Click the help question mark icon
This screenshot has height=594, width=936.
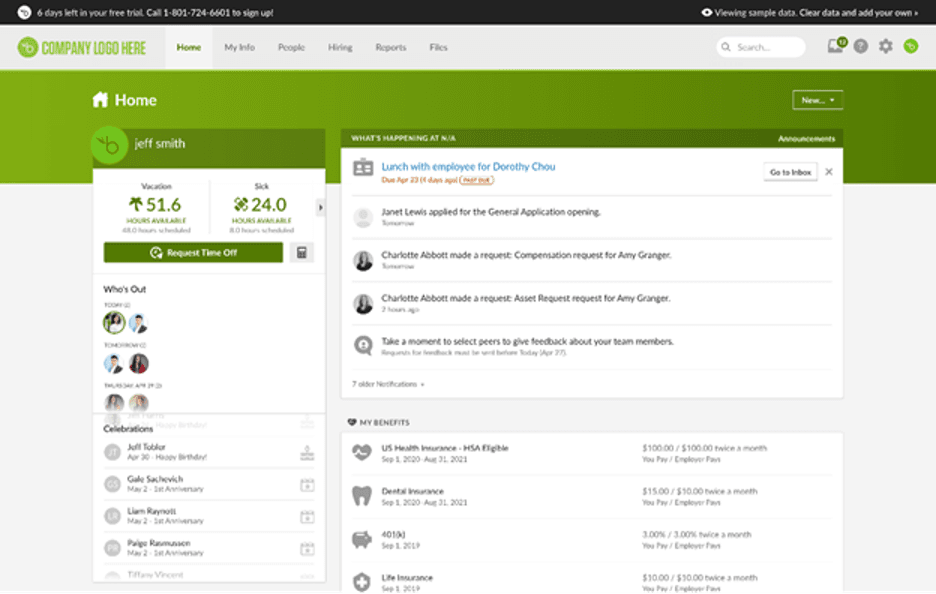859,47
